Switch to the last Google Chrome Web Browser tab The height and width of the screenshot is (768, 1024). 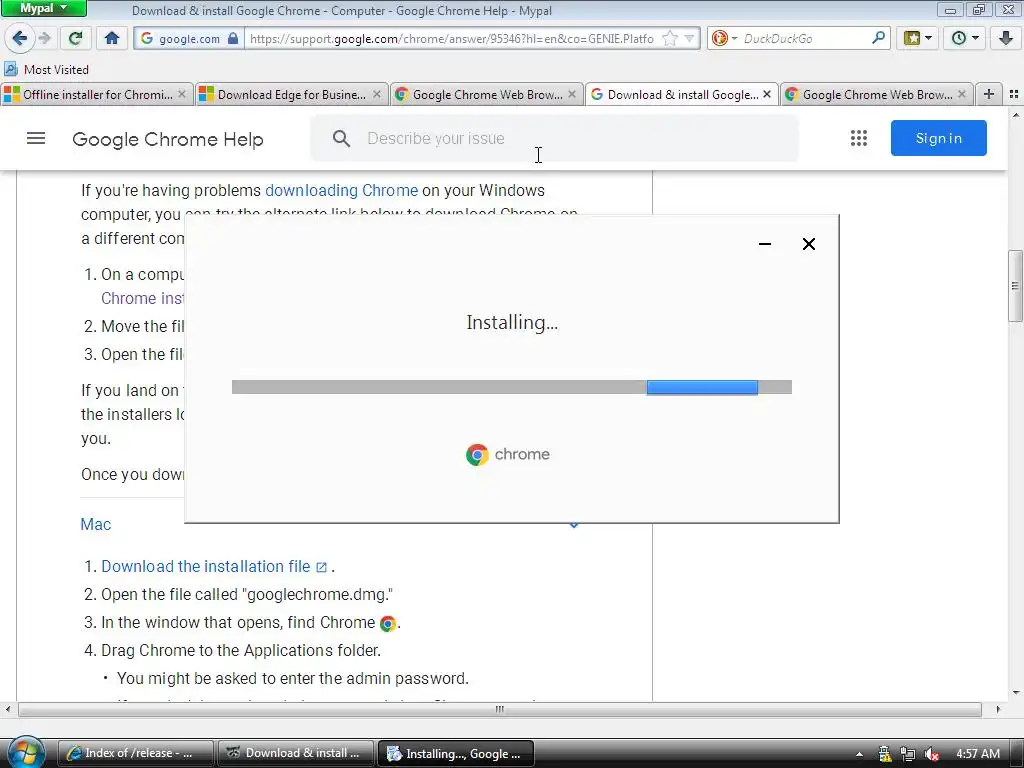coord(876,95)
